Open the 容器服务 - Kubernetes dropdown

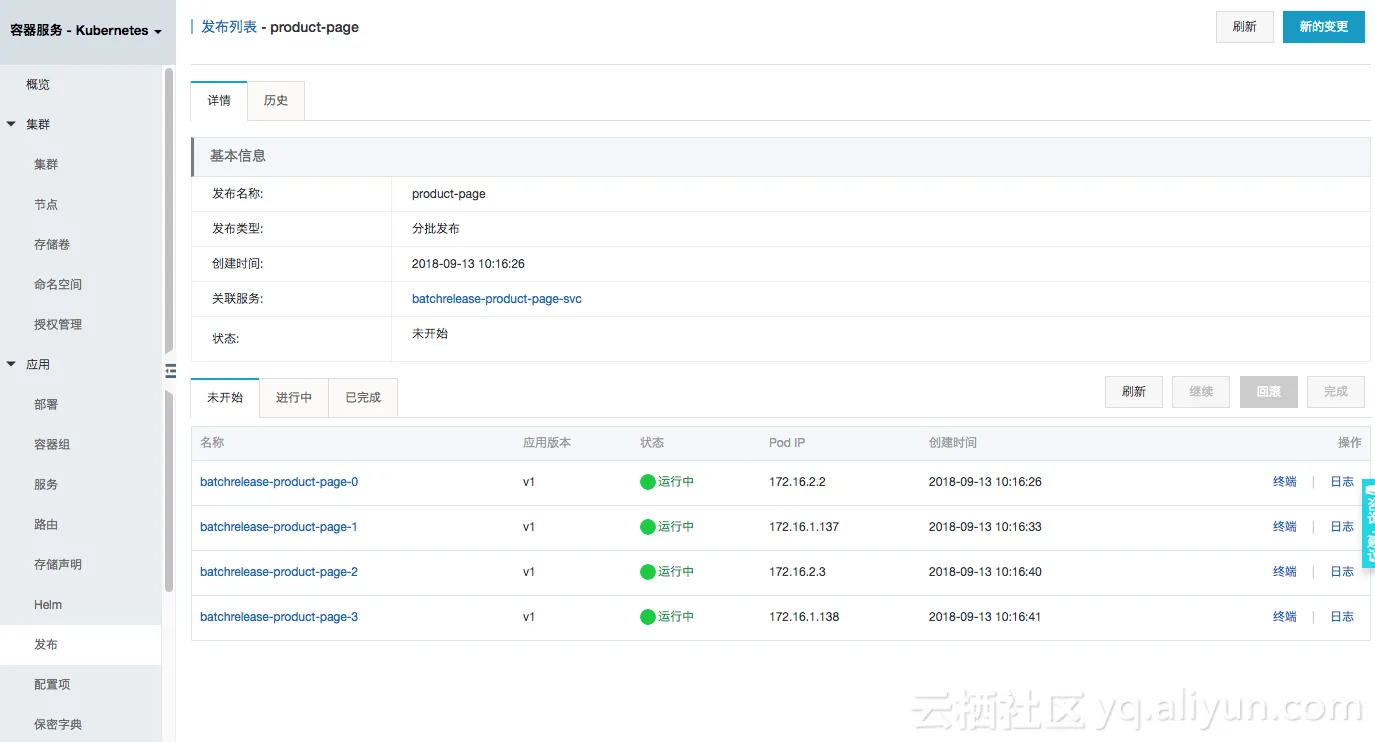(x=86, y=31)
